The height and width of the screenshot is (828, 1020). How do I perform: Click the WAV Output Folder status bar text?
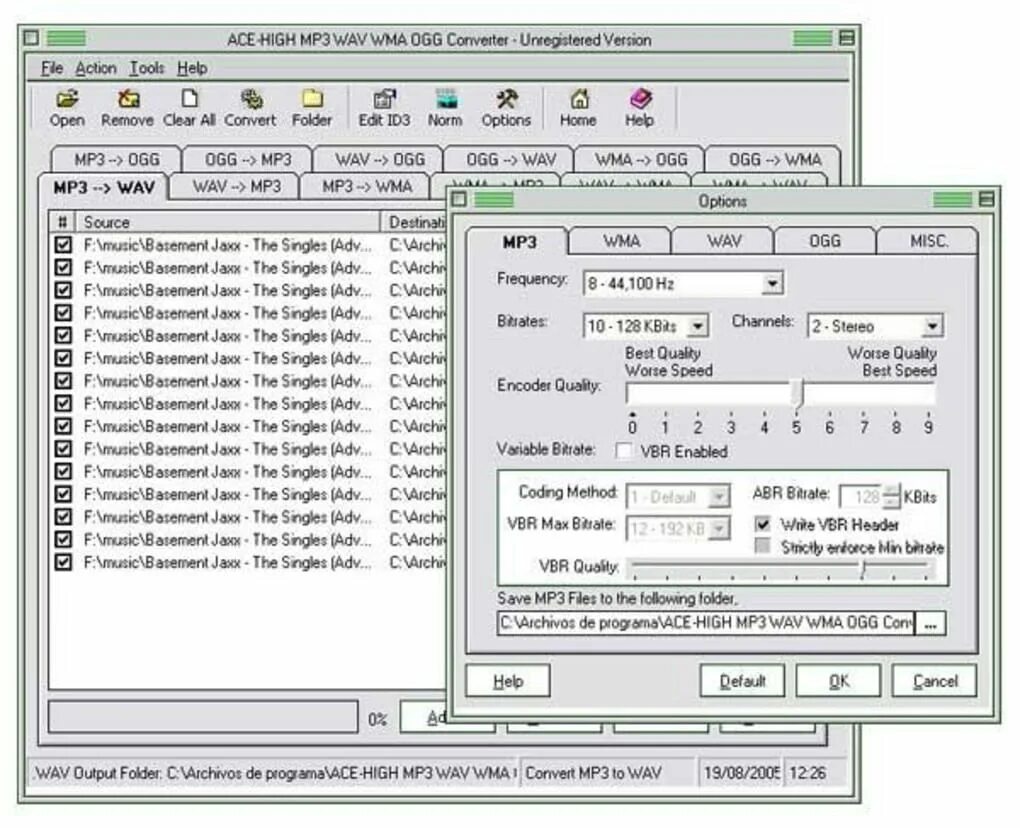[x=273, y=773]
